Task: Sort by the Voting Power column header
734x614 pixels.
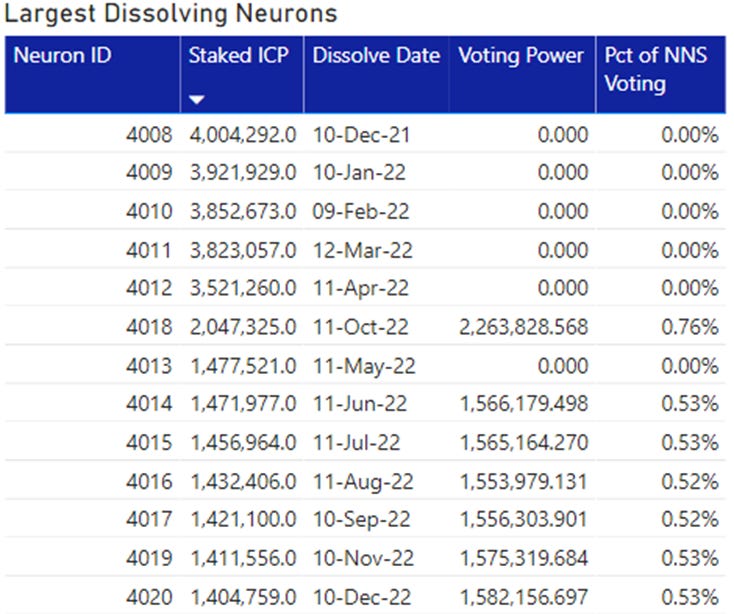Action: tap(522, 74)
